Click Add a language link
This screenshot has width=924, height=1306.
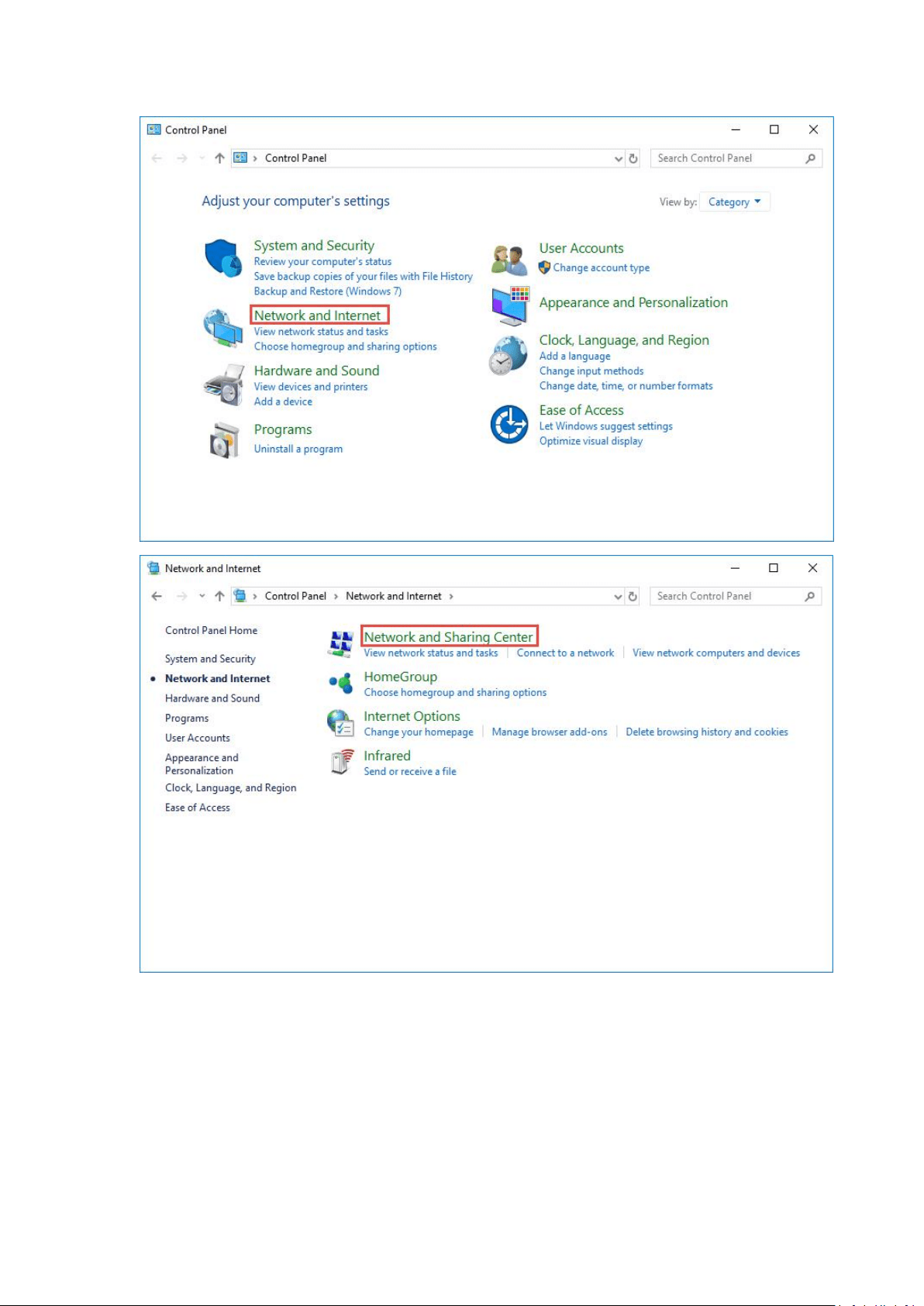click(575, 356)
